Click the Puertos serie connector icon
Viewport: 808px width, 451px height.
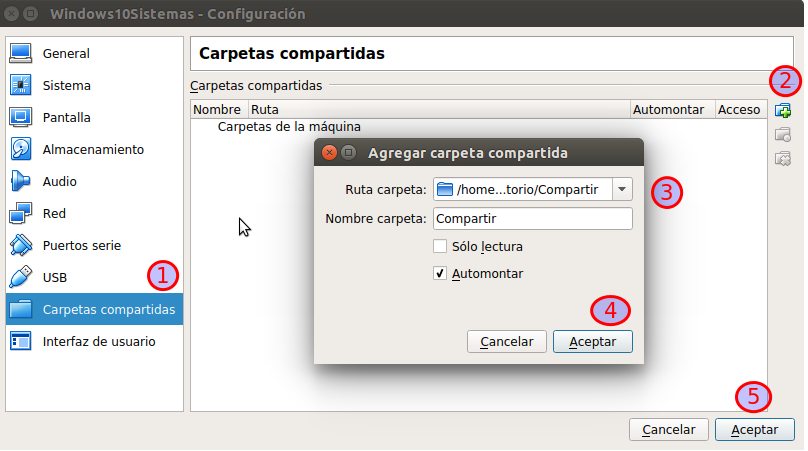21,245
